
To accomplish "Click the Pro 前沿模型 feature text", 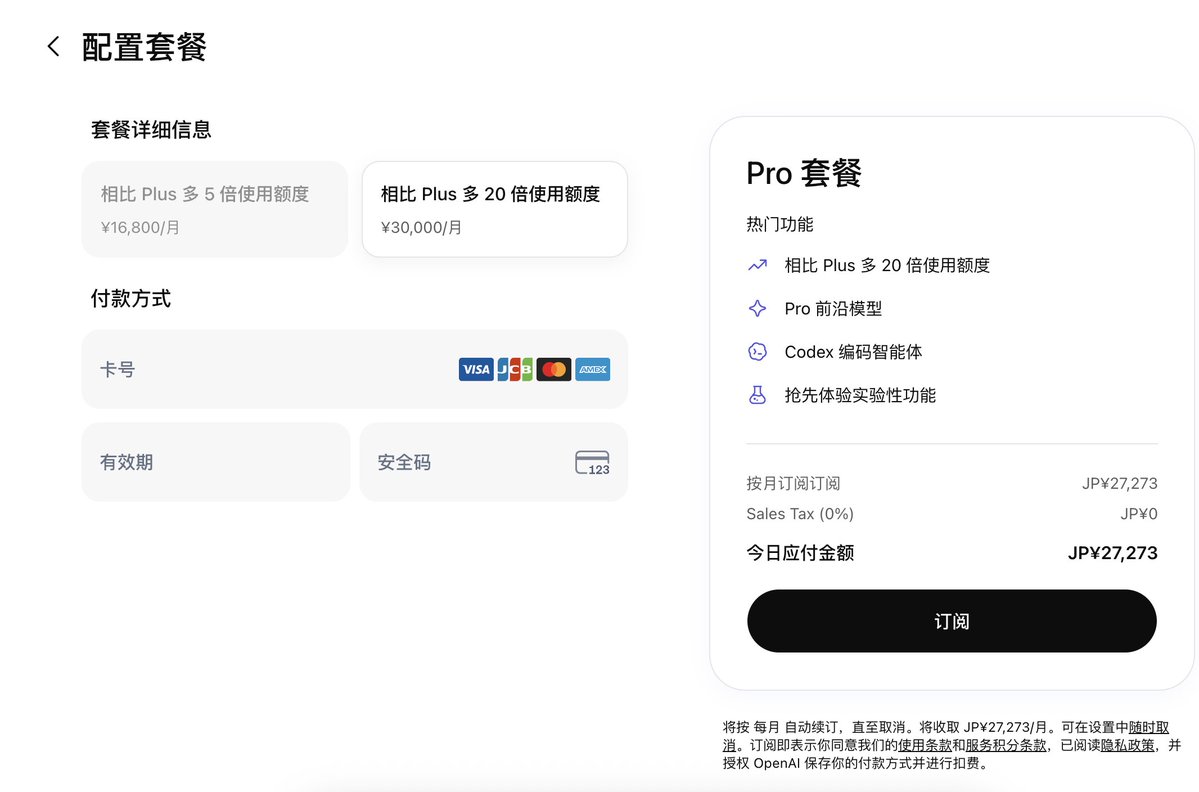I will point(833,309).
